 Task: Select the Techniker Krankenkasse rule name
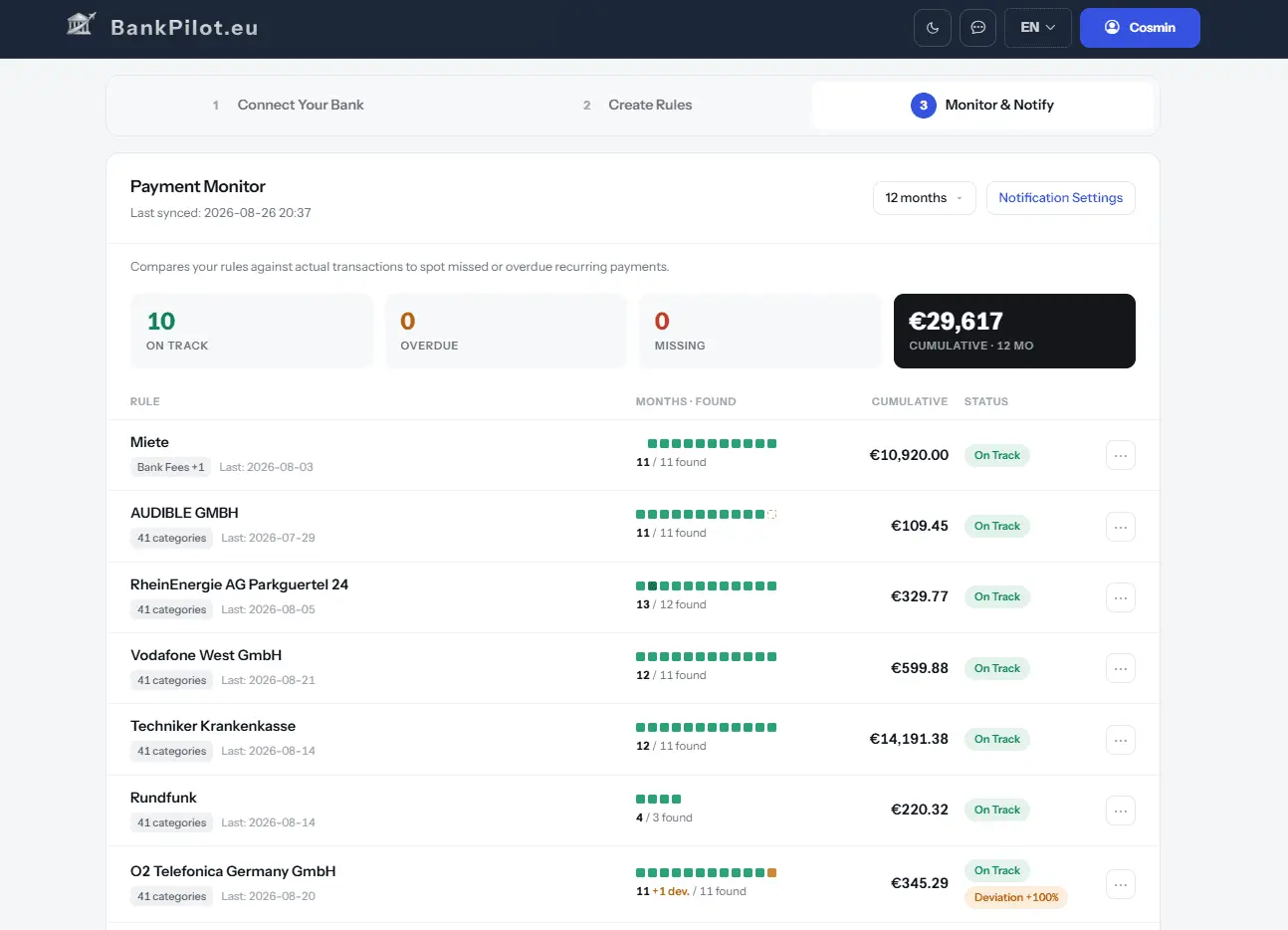coord(213,726)
